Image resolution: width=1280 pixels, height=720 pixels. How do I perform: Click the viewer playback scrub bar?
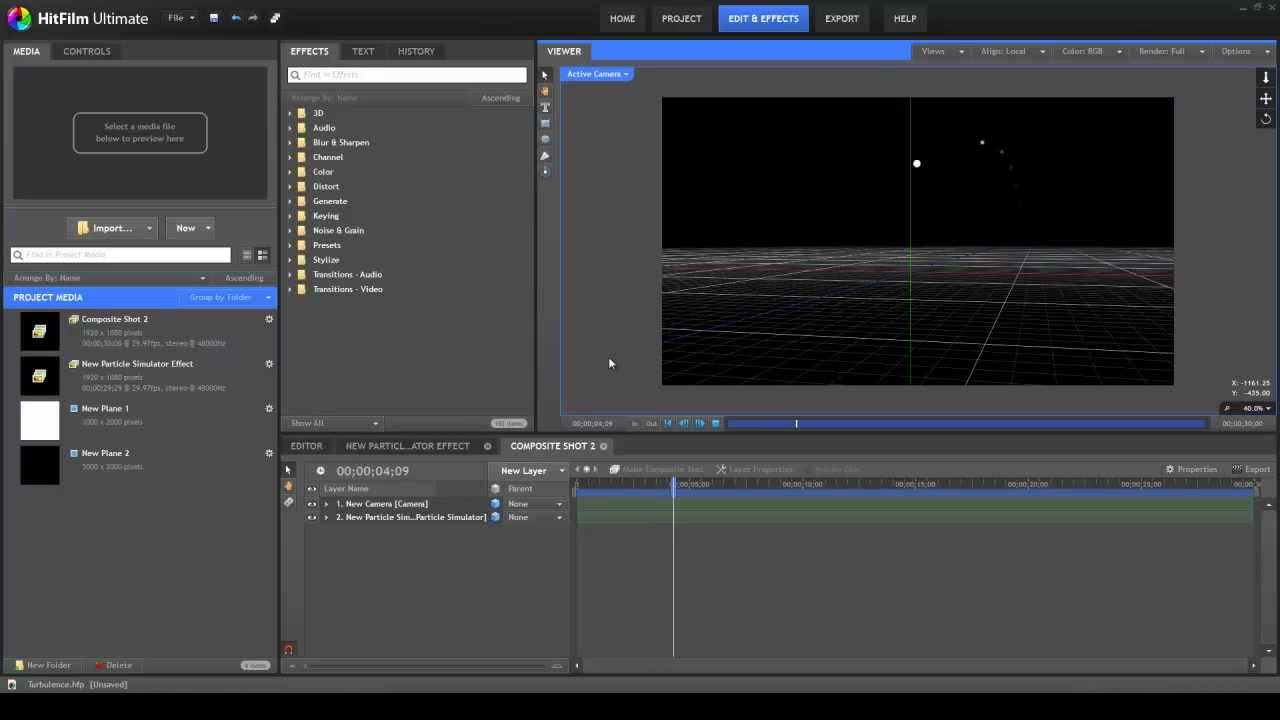click(965, 424)
